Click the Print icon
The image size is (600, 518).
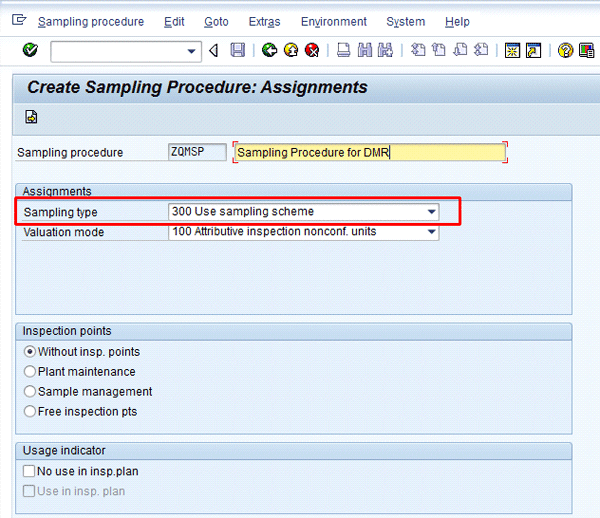click(343, 50)
